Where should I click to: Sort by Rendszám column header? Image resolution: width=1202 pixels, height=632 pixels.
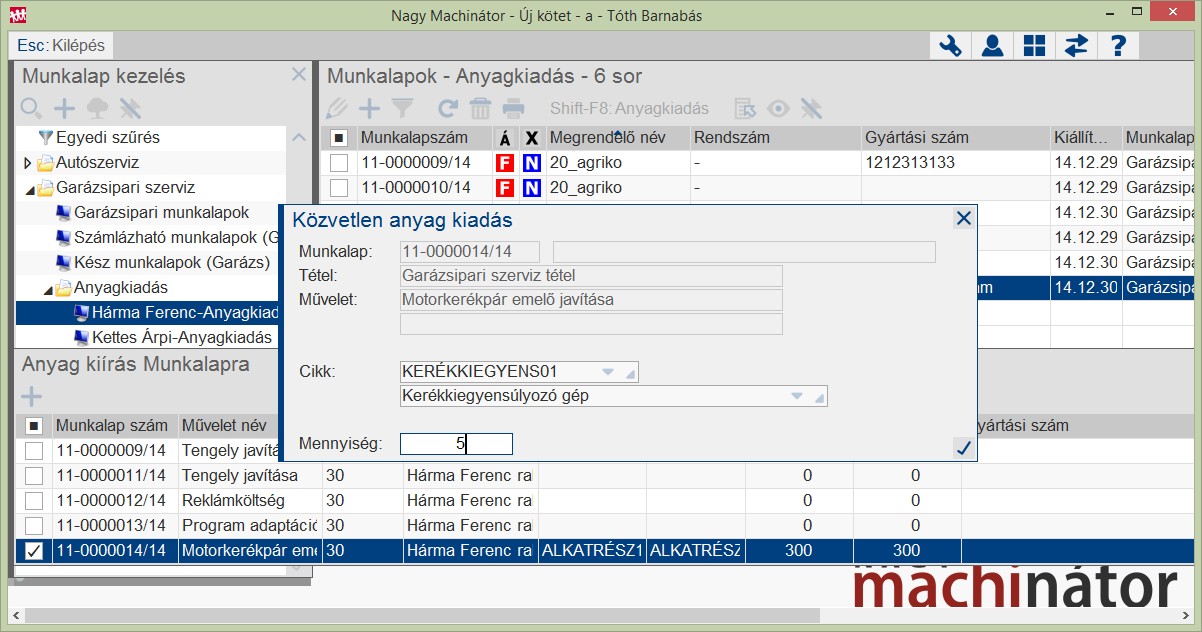pos(775,138)
